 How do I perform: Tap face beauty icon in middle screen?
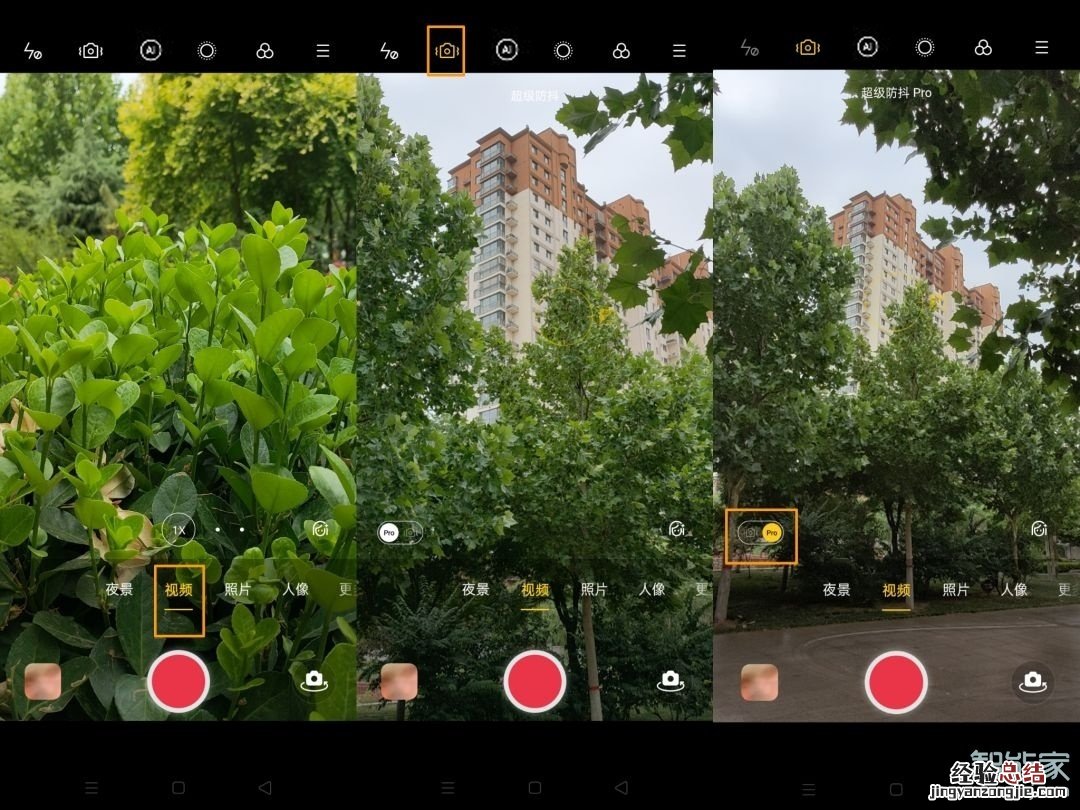[x=677, y=528]
